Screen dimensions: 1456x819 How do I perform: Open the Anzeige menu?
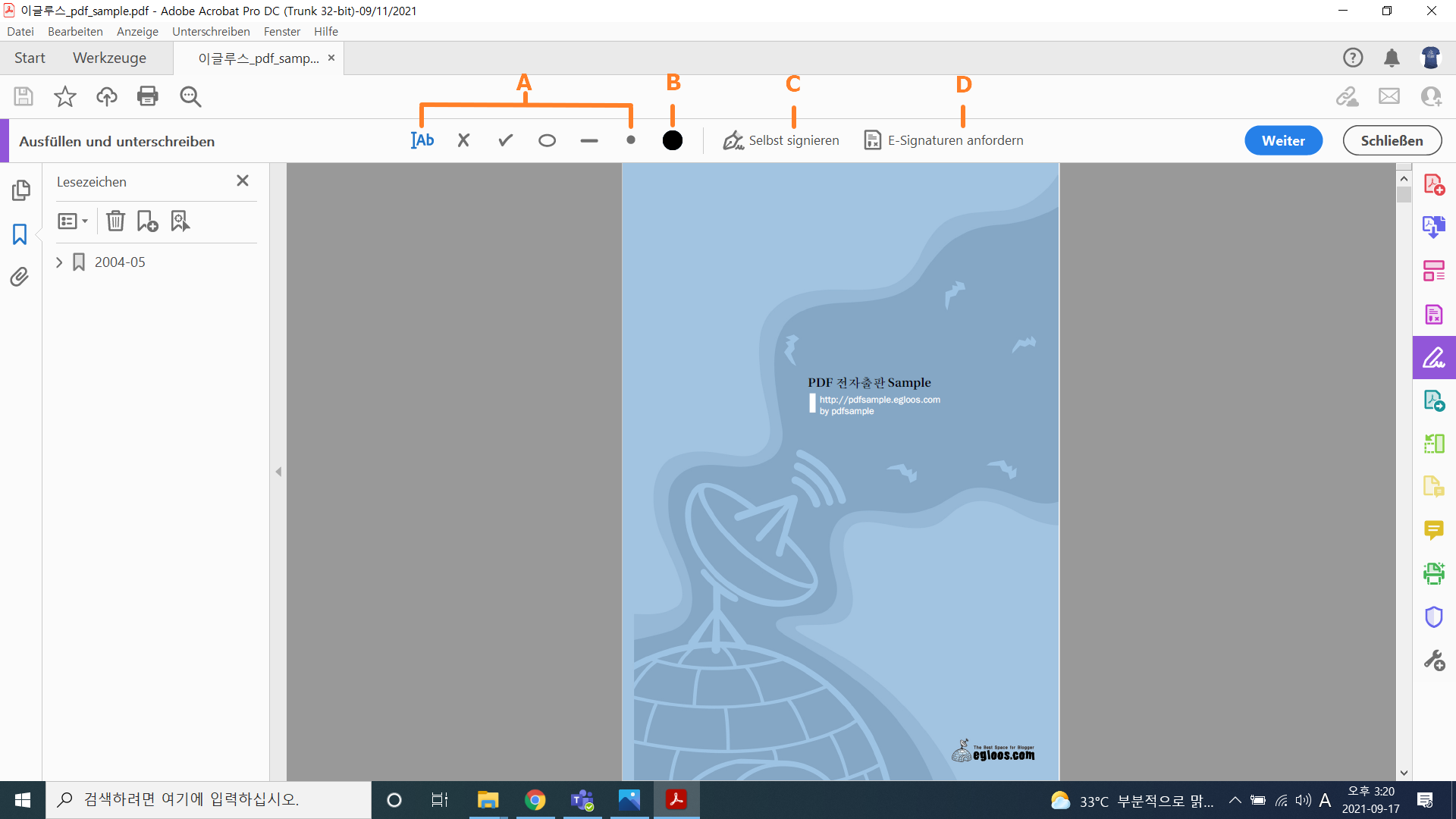137,31
